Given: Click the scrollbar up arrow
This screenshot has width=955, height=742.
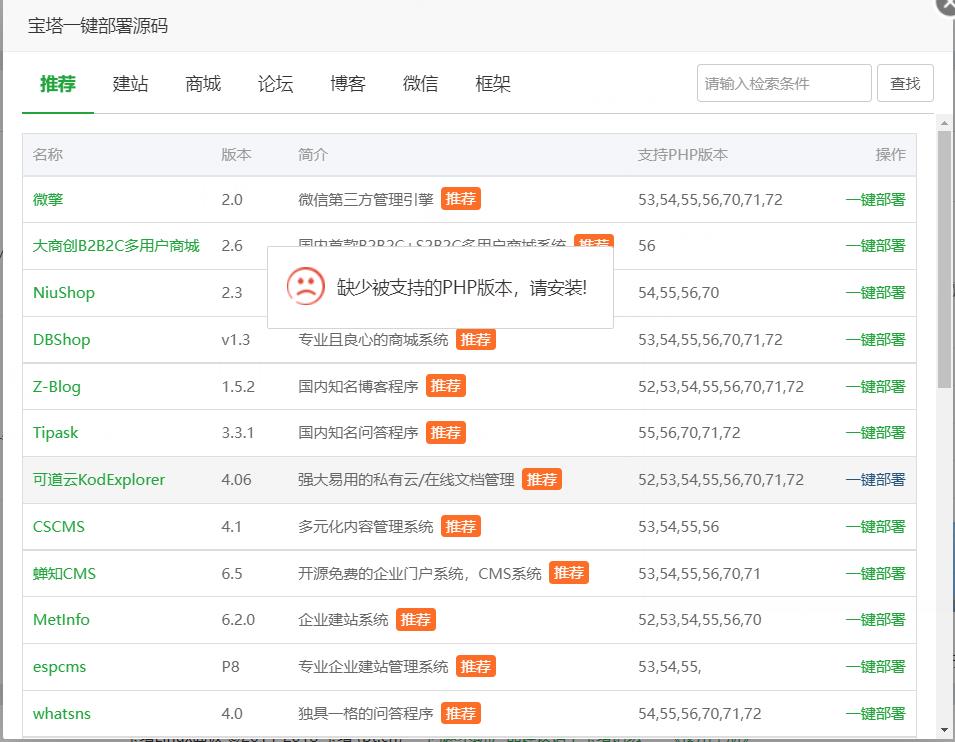Looking at the screenshot, I should click(944, 123).
